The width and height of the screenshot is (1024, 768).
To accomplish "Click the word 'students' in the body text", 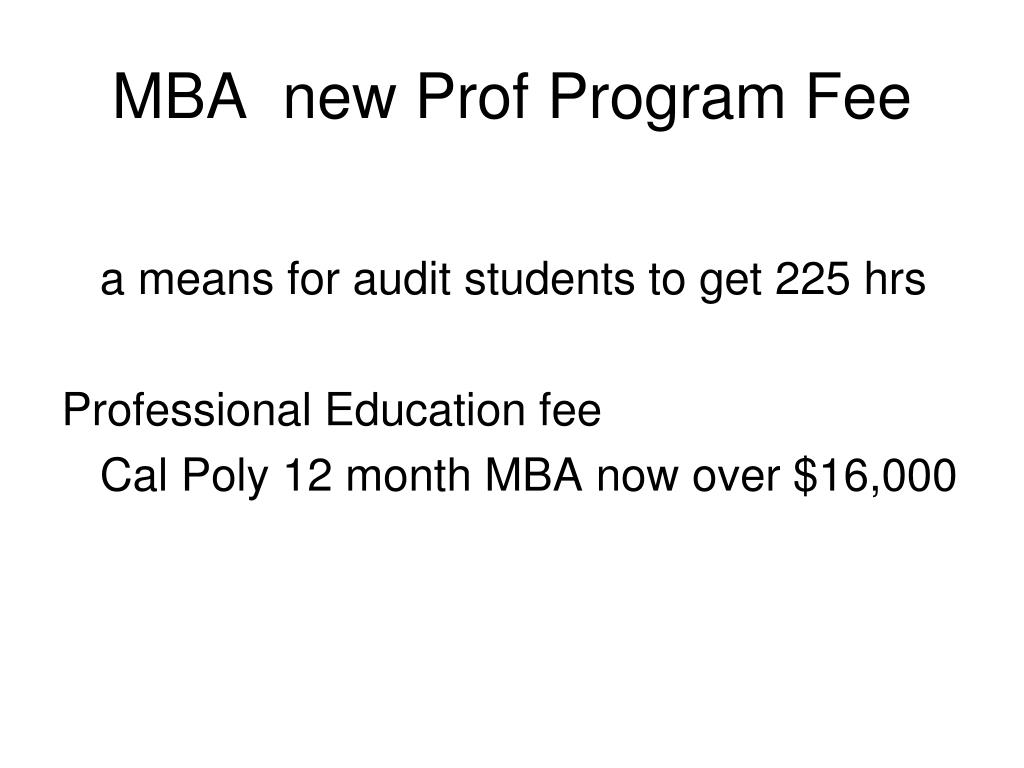I will pyautogui.click(x=549, y=279).
